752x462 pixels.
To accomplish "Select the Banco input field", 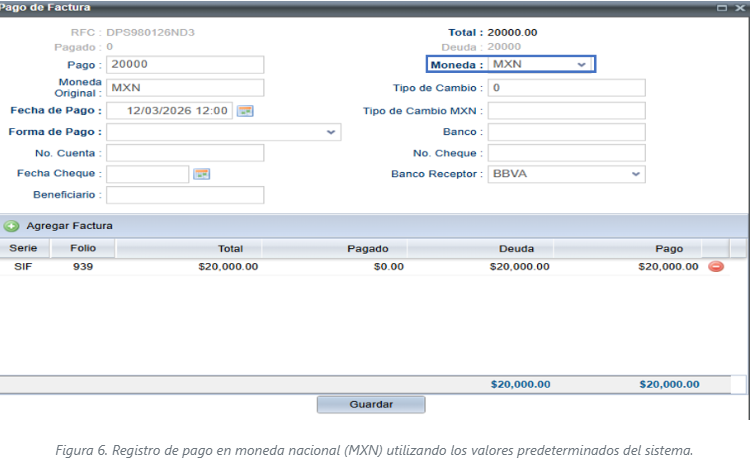I will (x=566, y=132).
